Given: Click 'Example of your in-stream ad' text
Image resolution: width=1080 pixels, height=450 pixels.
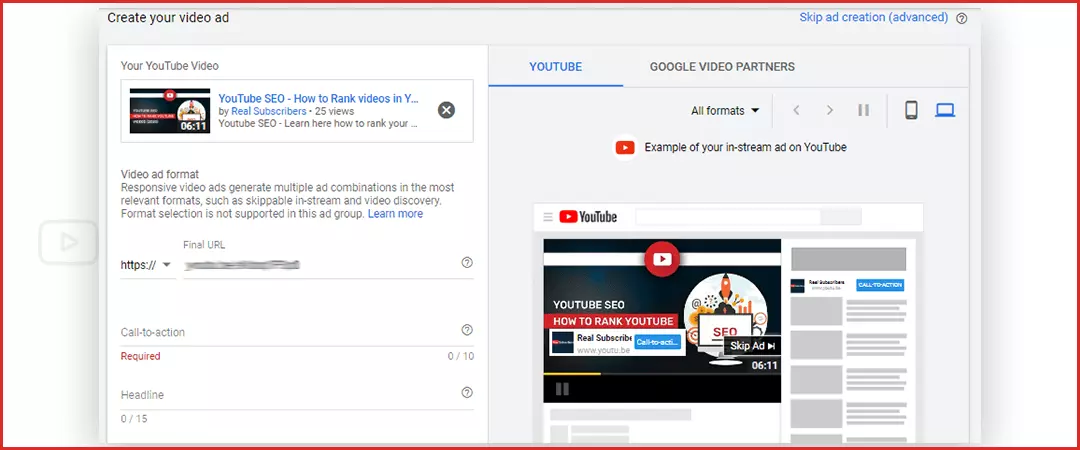Looking at the screenshot, I should (745, 147).
